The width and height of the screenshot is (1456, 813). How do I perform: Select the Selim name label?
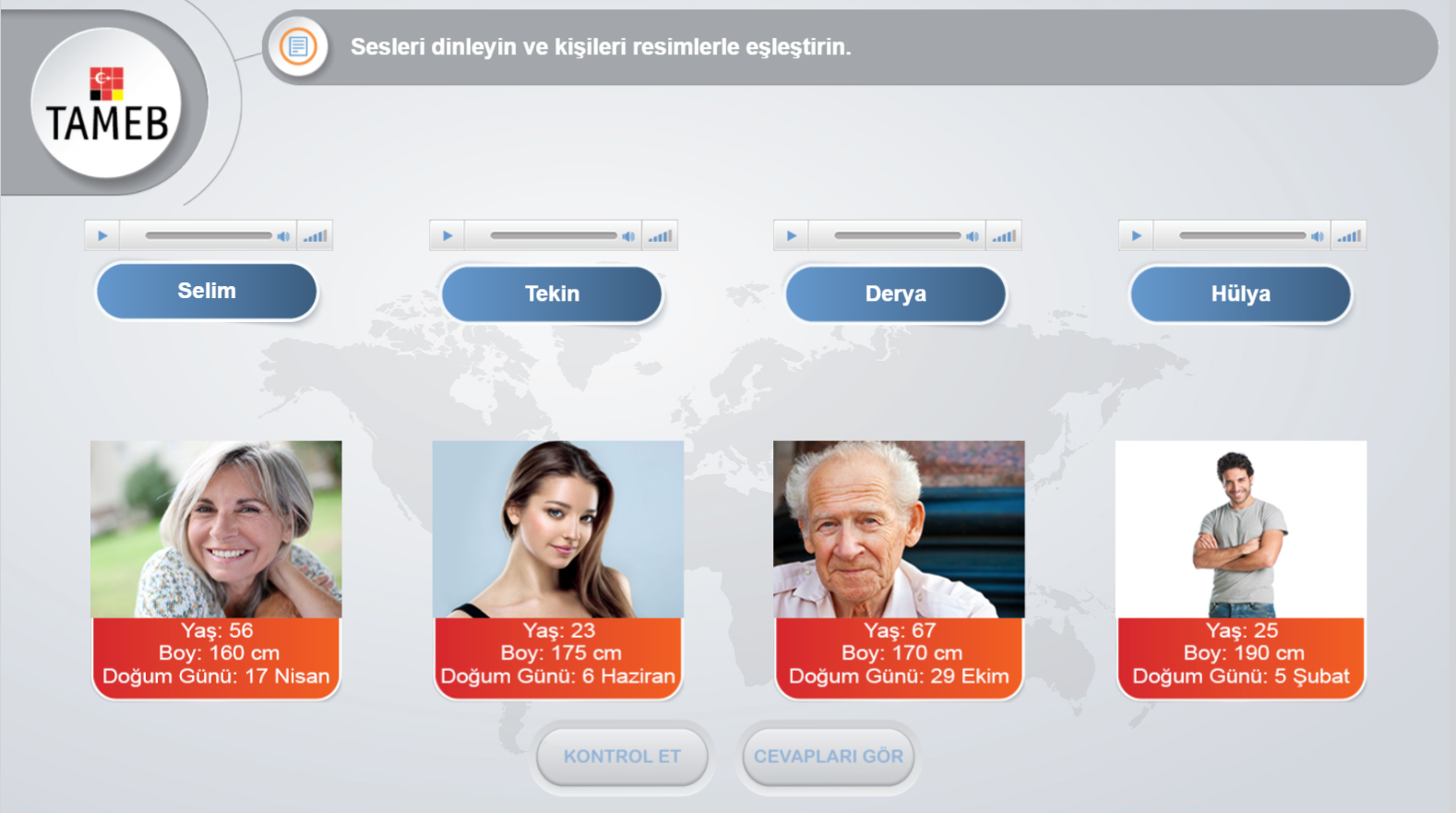click(207, 292)
